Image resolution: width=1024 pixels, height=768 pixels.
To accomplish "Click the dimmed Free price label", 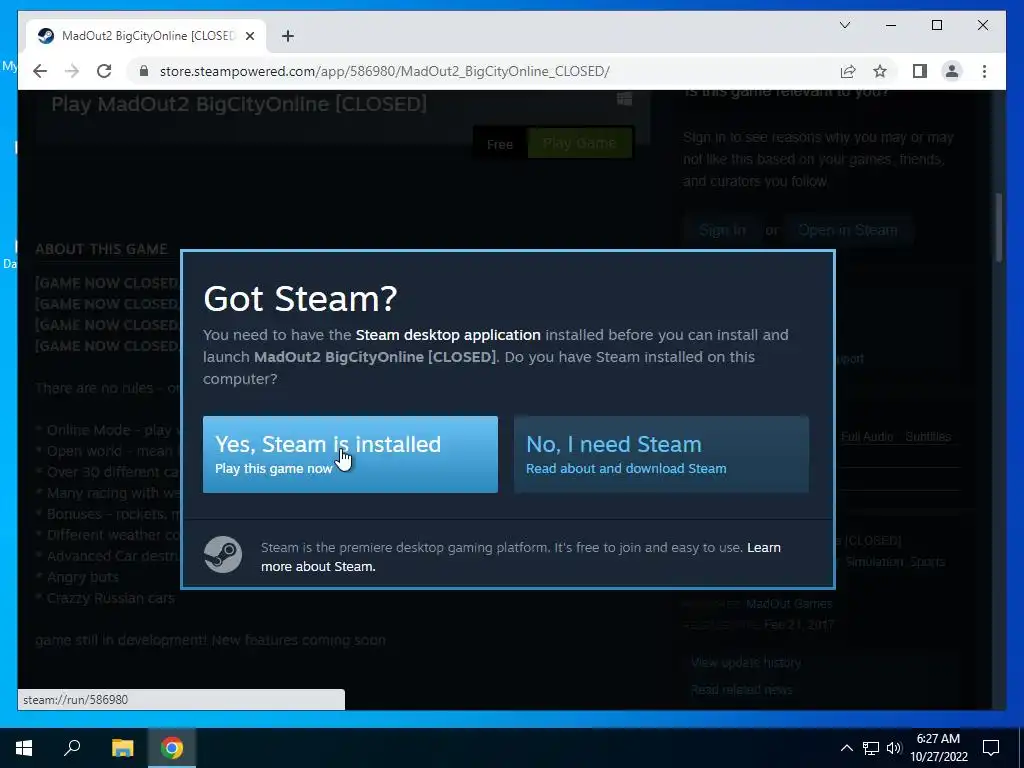I will (500, 144).
